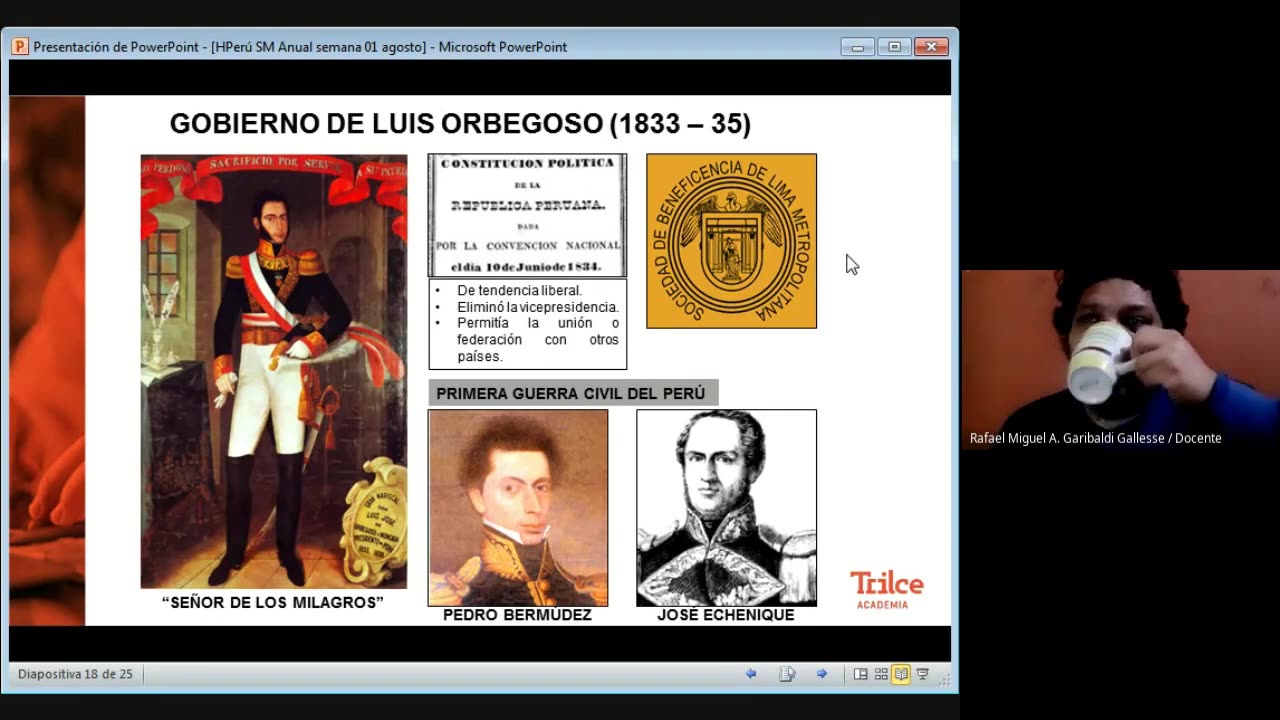Minimize the PowerPoint window
This screenshot has height=720, width=1280.
point(857,46)
